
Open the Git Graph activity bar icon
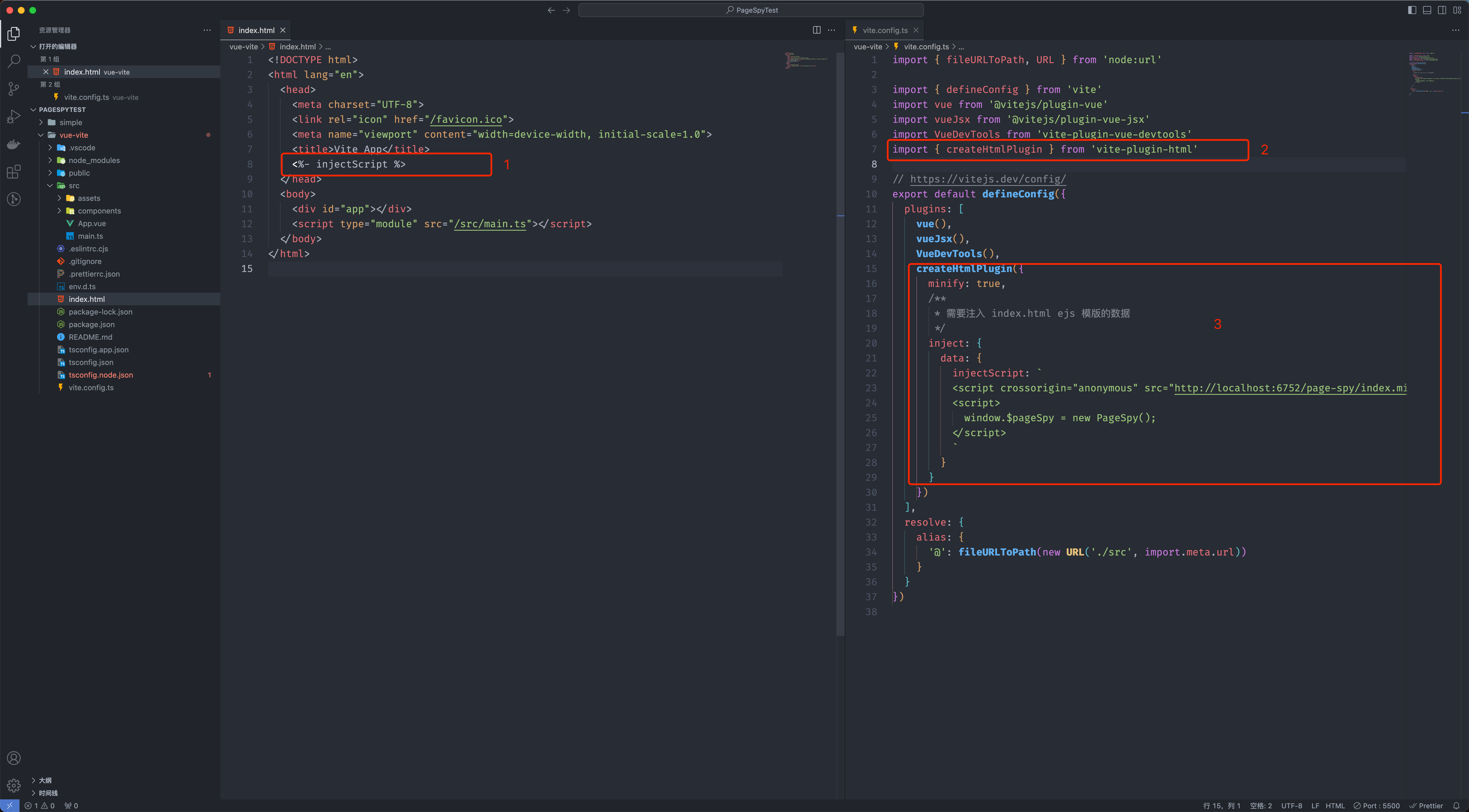click(14, 199)
